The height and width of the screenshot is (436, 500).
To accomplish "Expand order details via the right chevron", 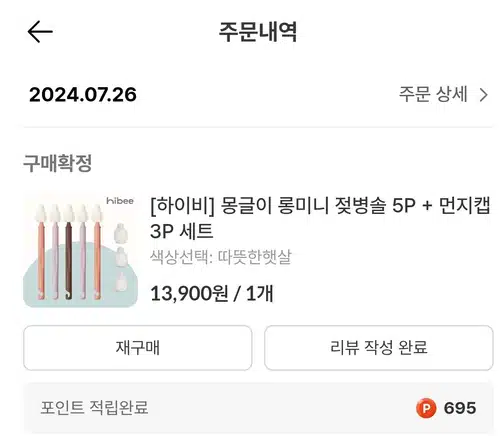I will (x=483, y=95).
